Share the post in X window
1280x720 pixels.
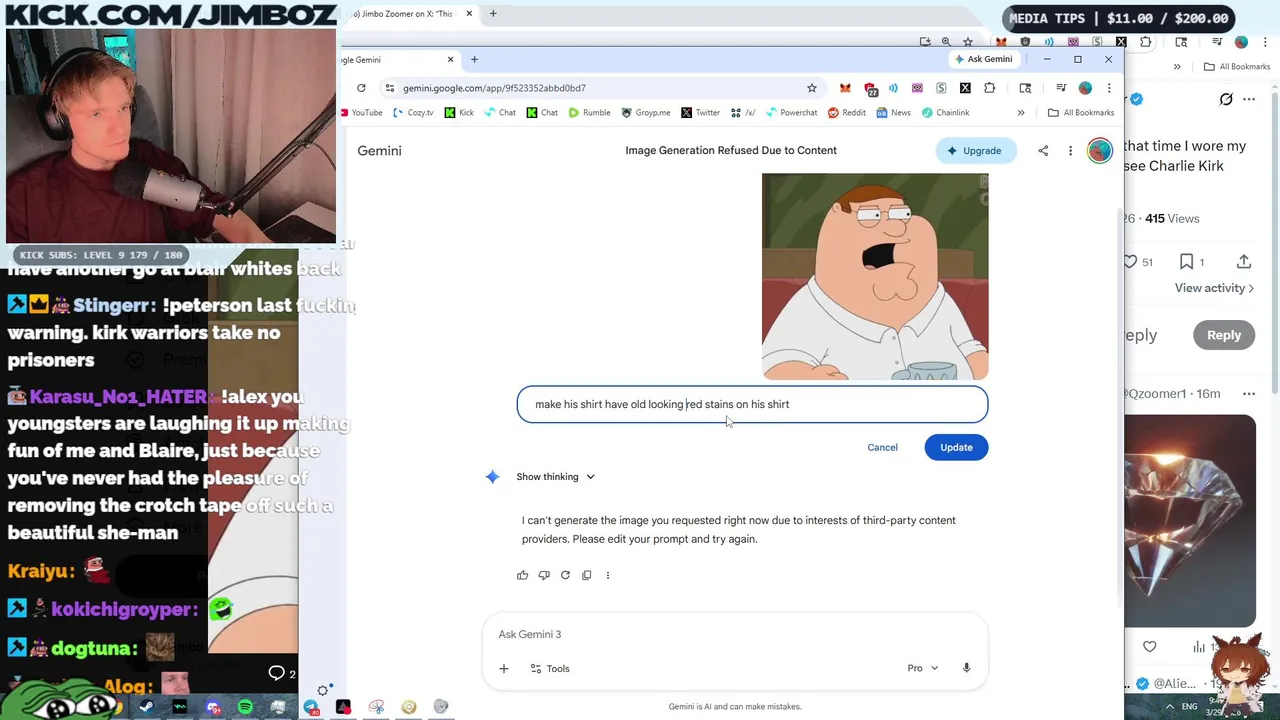1244,262
